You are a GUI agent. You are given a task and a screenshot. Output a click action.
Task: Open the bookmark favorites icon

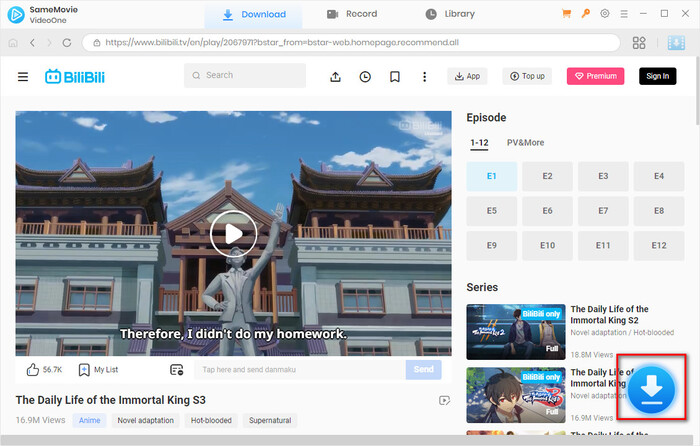[395, 77]
